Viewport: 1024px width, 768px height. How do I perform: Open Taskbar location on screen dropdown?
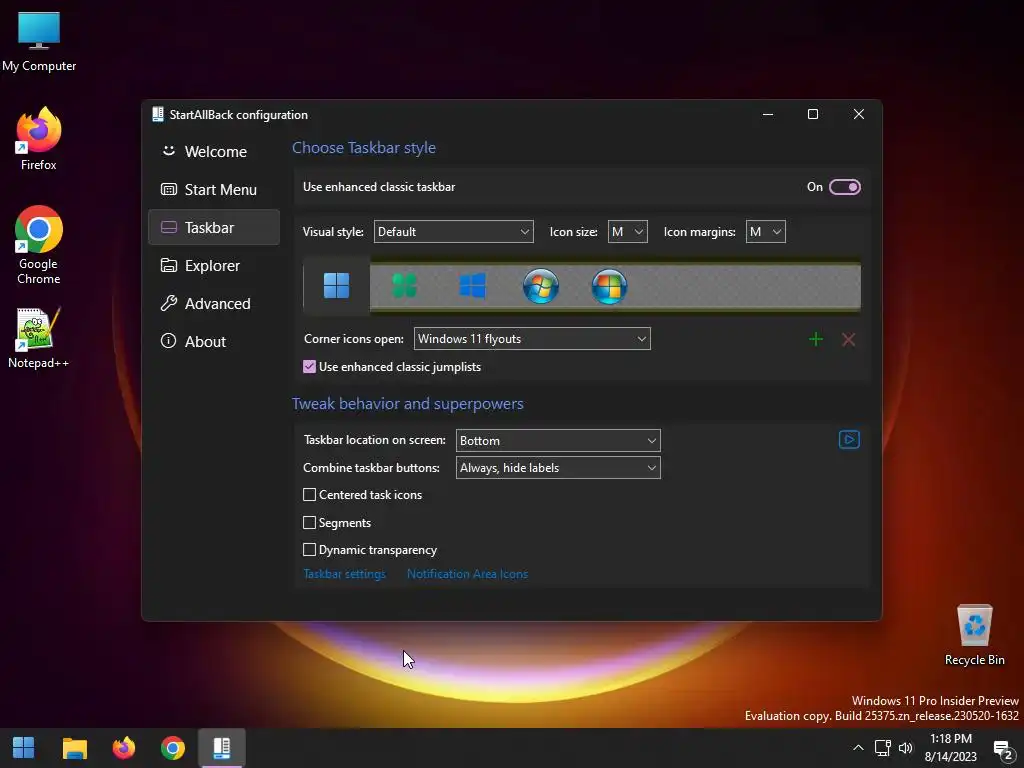[x=558, y=440]
